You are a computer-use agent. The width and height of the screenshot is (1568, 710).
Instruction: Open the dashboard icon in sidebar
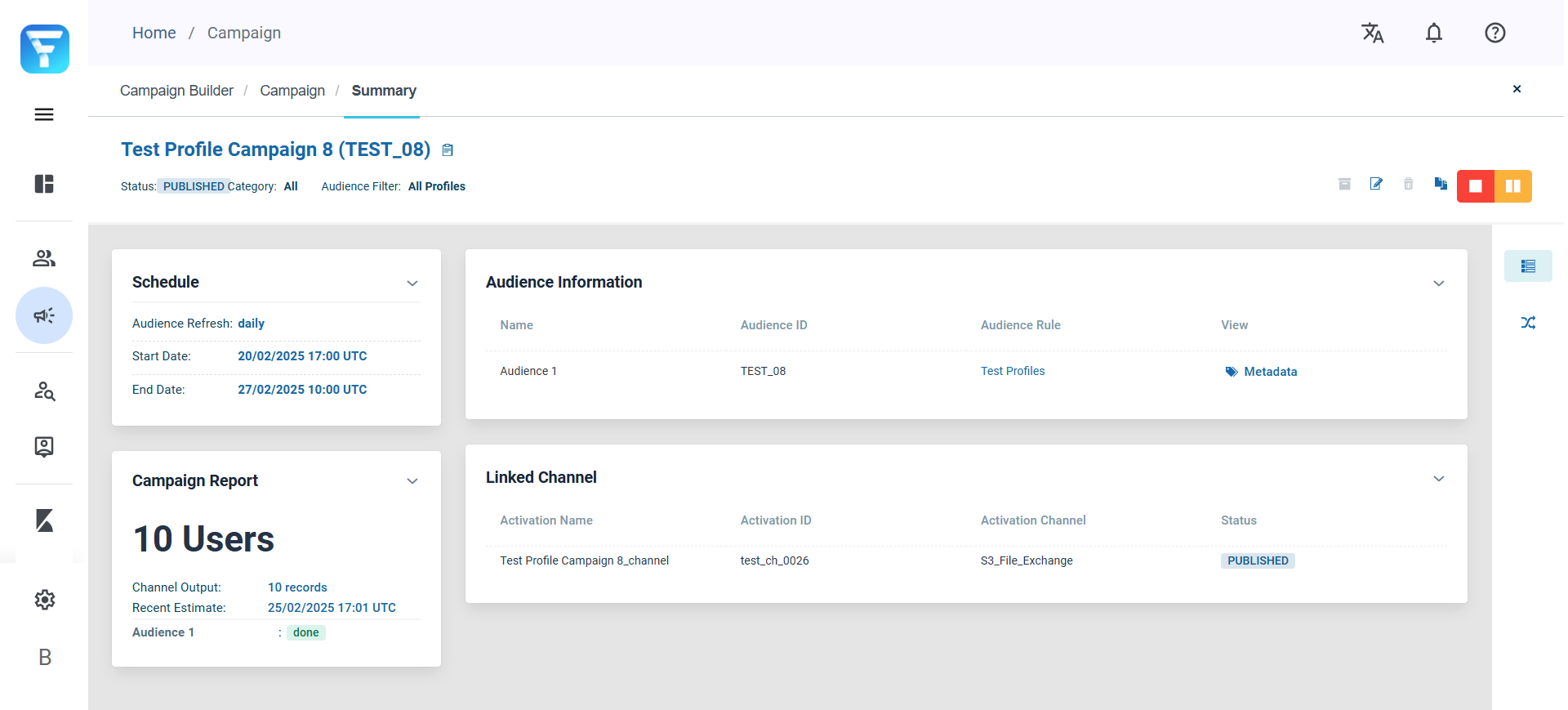[44, 184]
